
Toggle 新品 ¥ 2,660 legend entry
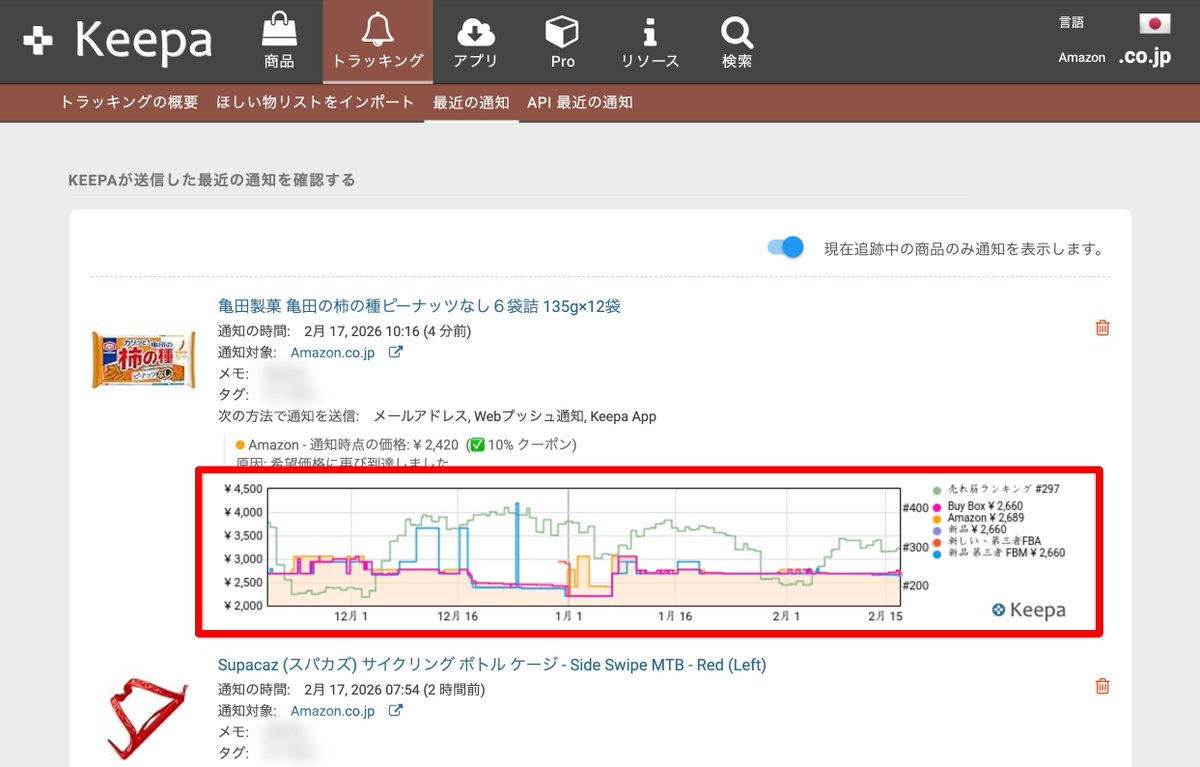[x=968, y=529]
